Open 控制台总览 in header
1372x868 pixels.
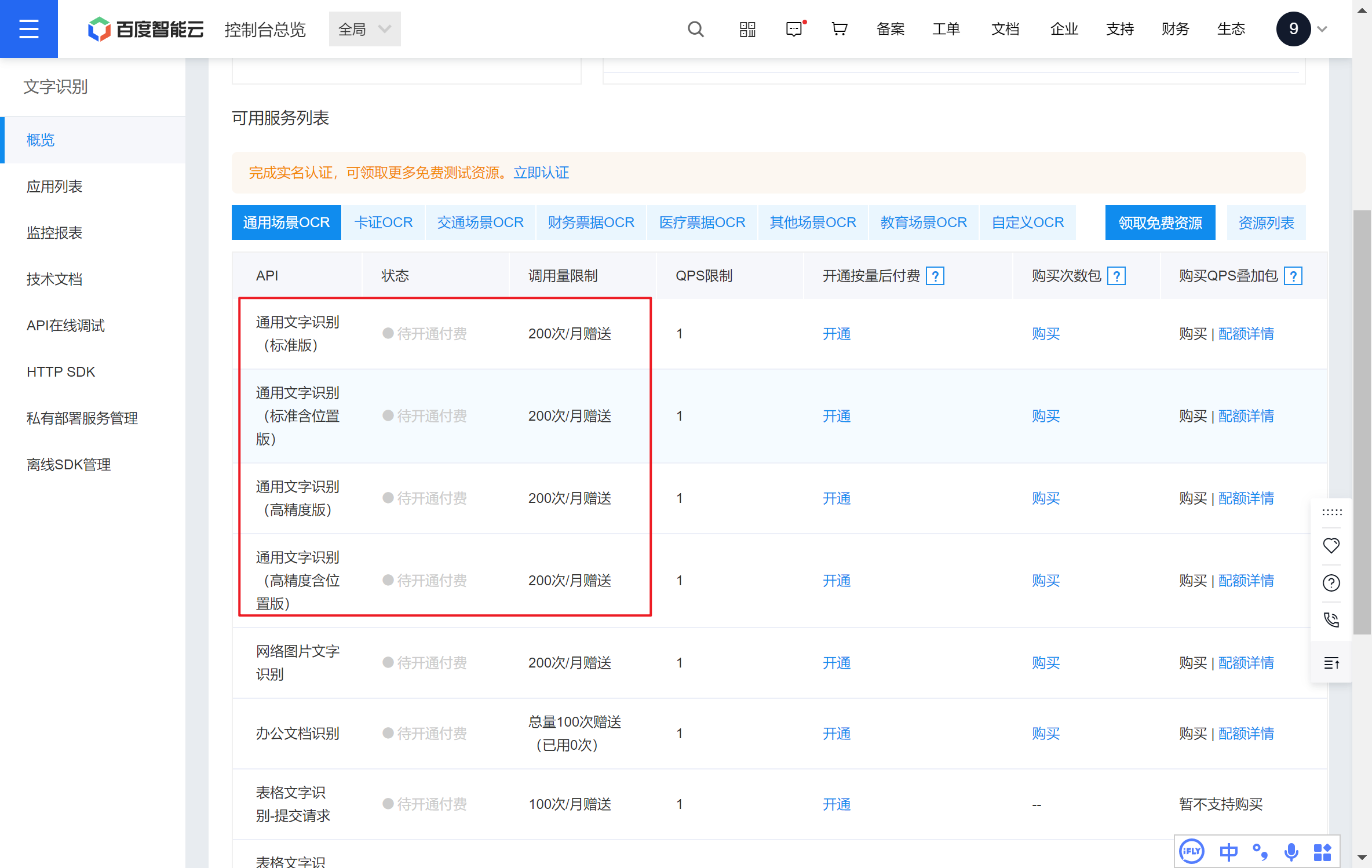265,29
